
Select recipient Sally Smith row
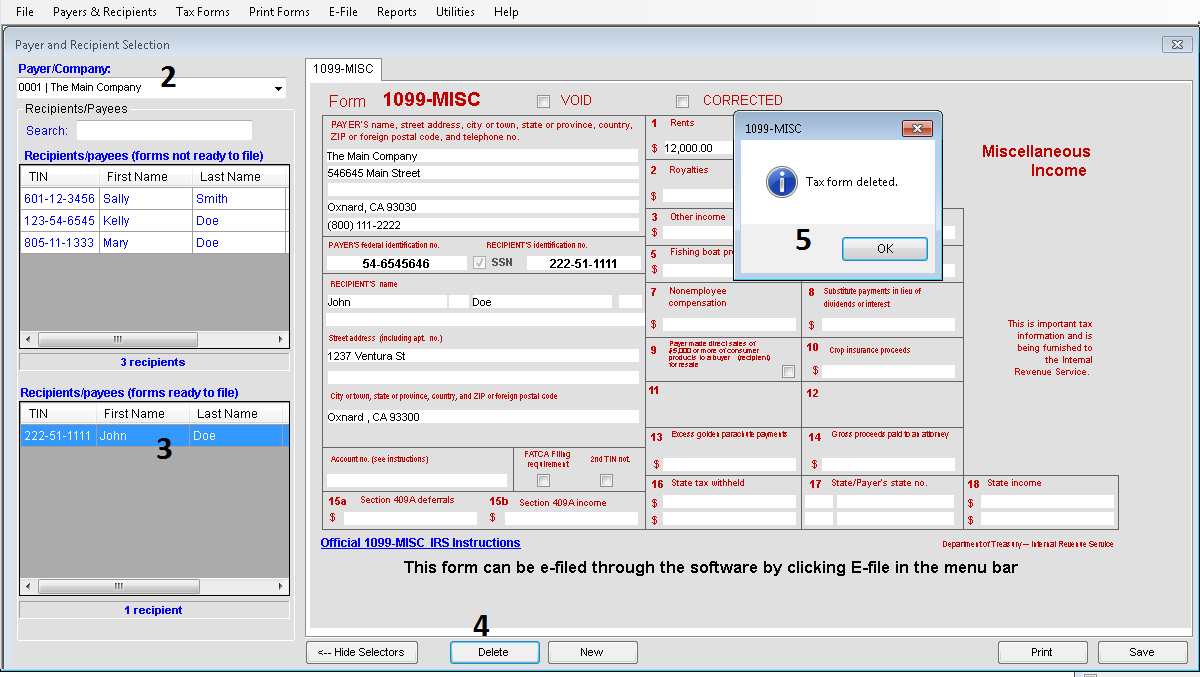point(154,199)
